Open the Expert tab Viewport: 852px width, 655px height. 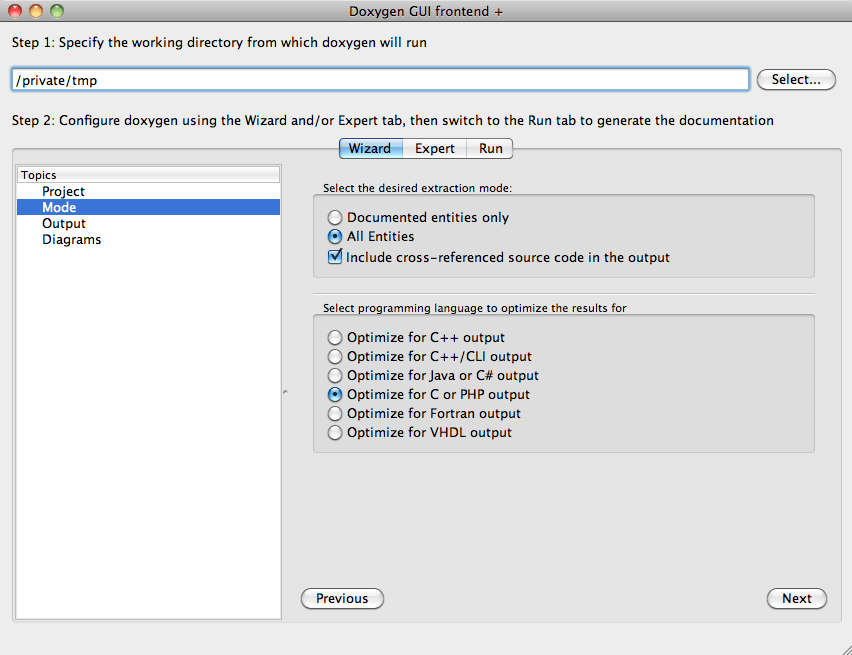(x=435, y=148)
